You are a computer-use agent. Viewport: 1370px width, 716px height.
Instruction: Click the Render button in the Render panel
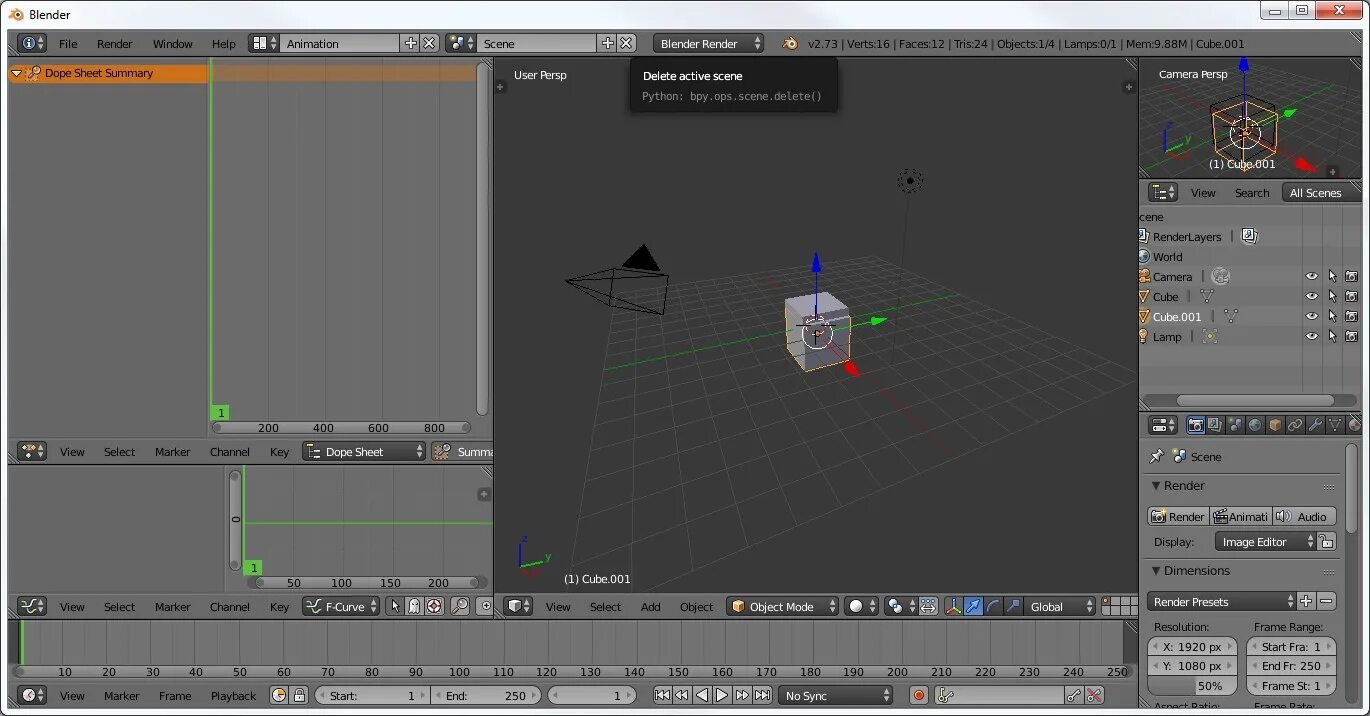point(1178,516)
